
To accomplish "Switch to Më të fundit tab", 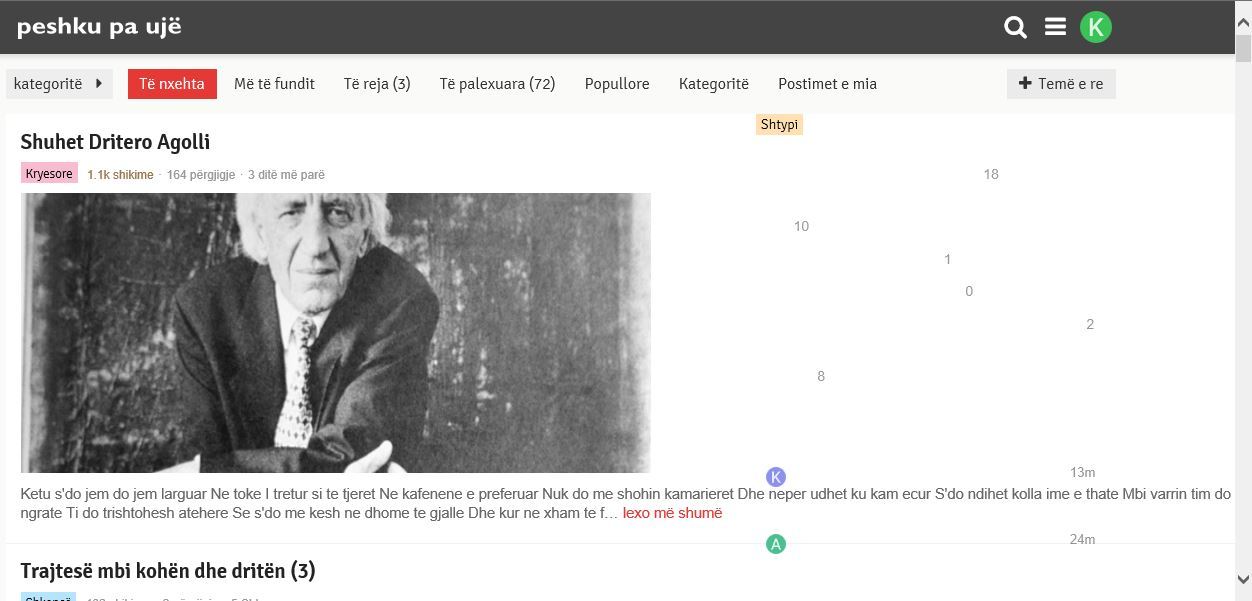I will point(274,84).
